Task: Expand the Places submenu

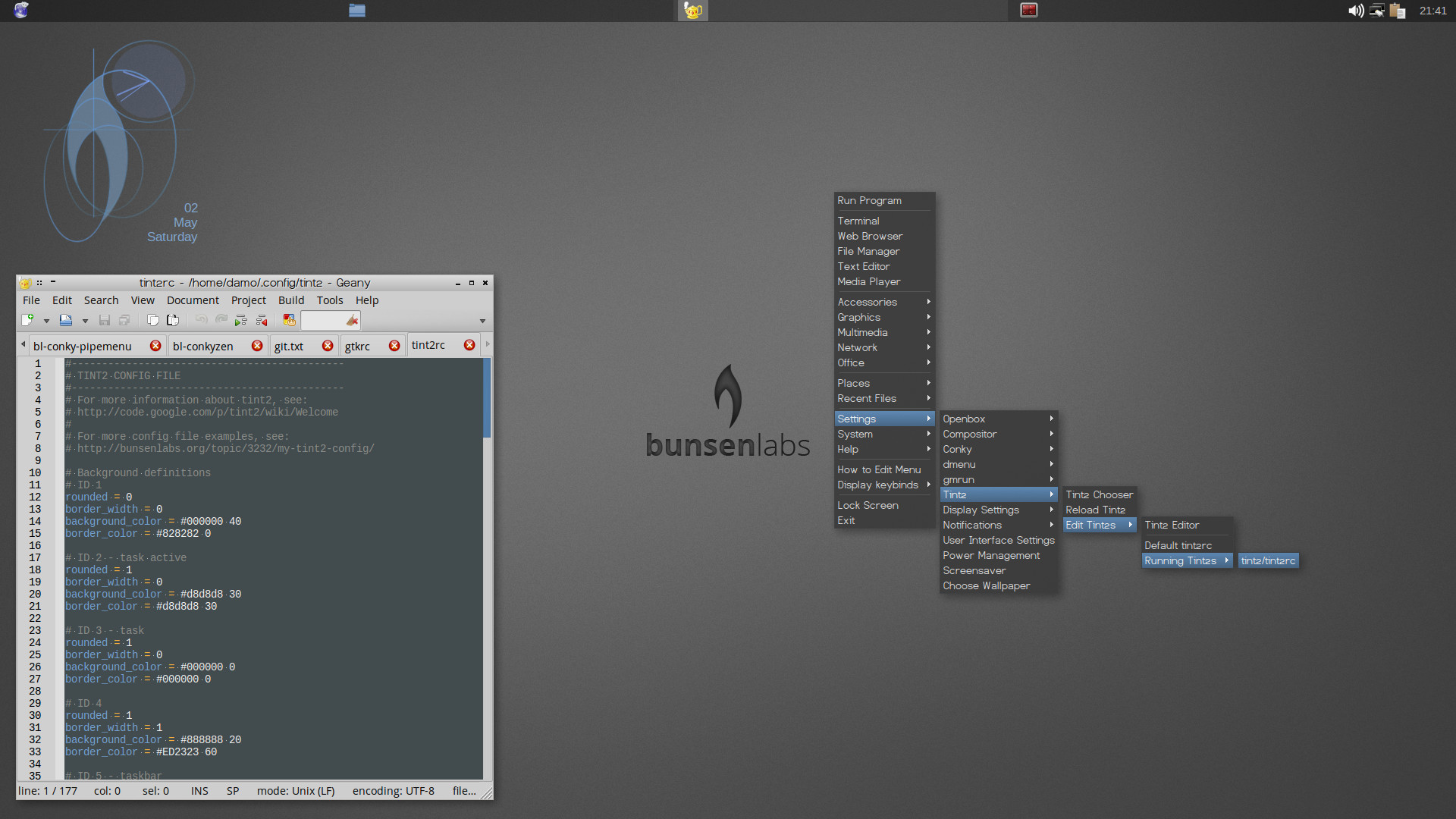Action: (884, 384)
